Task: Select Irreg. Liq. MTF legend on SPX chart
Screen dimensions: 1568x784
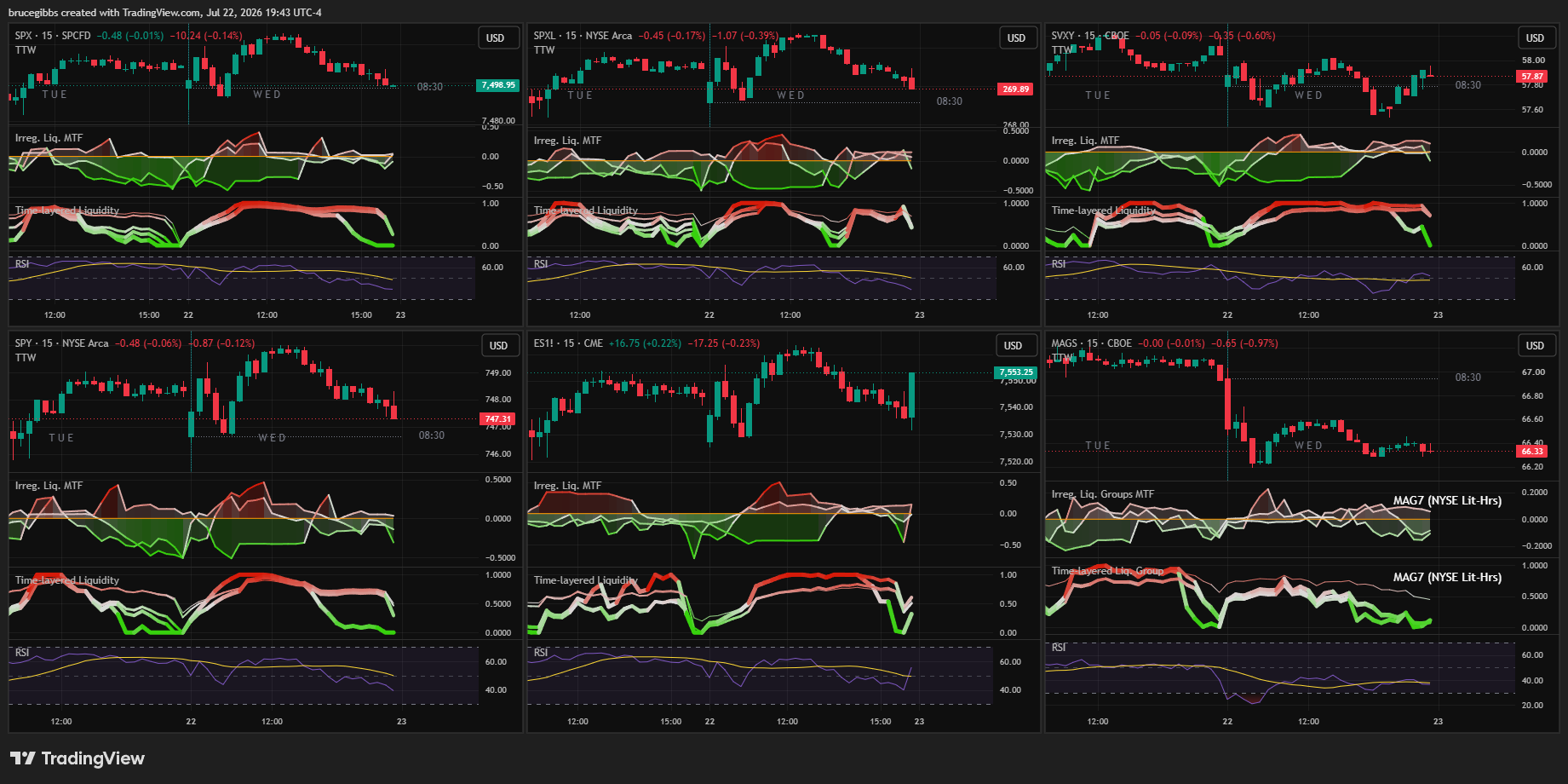Action: (x=49, y=138)
